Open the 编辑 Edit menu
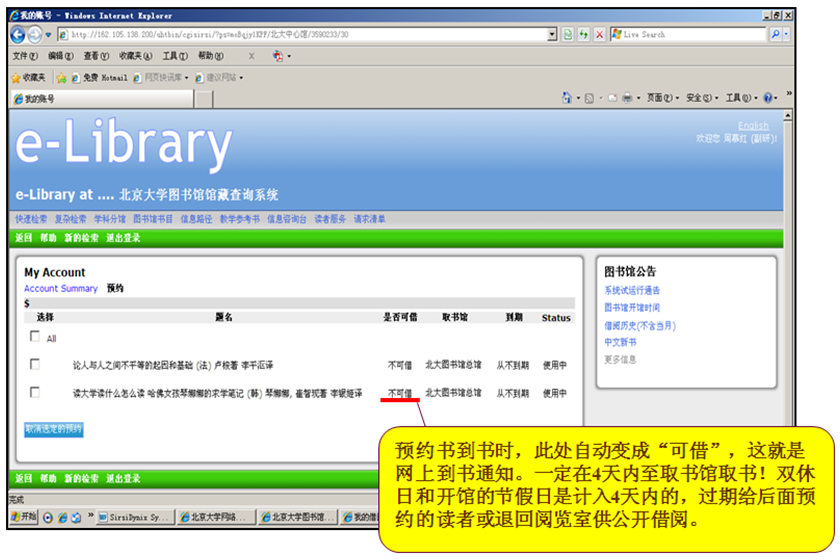 pos(61,56)
